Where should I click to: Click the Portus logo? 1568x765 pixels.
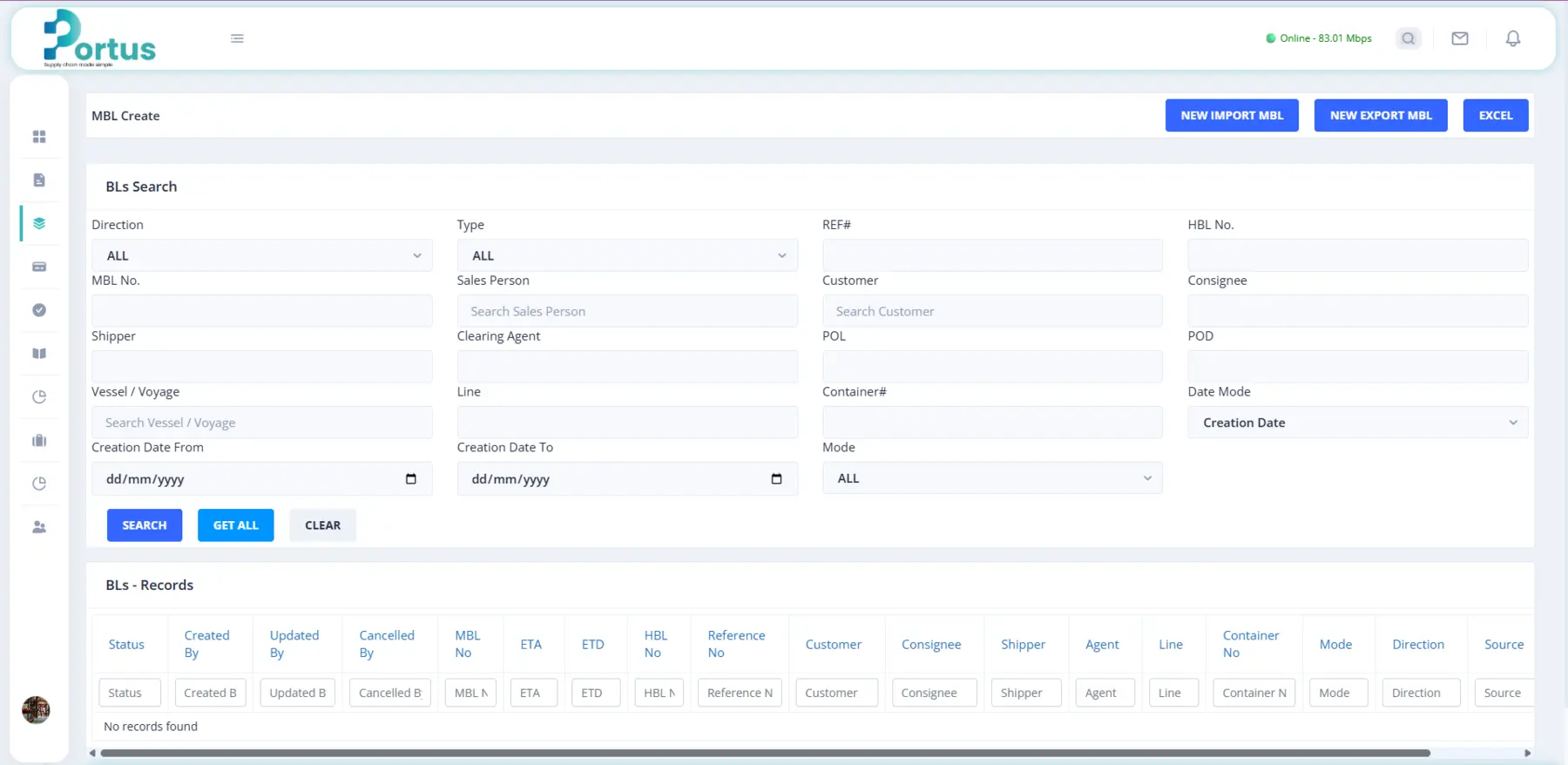(99, 39)
